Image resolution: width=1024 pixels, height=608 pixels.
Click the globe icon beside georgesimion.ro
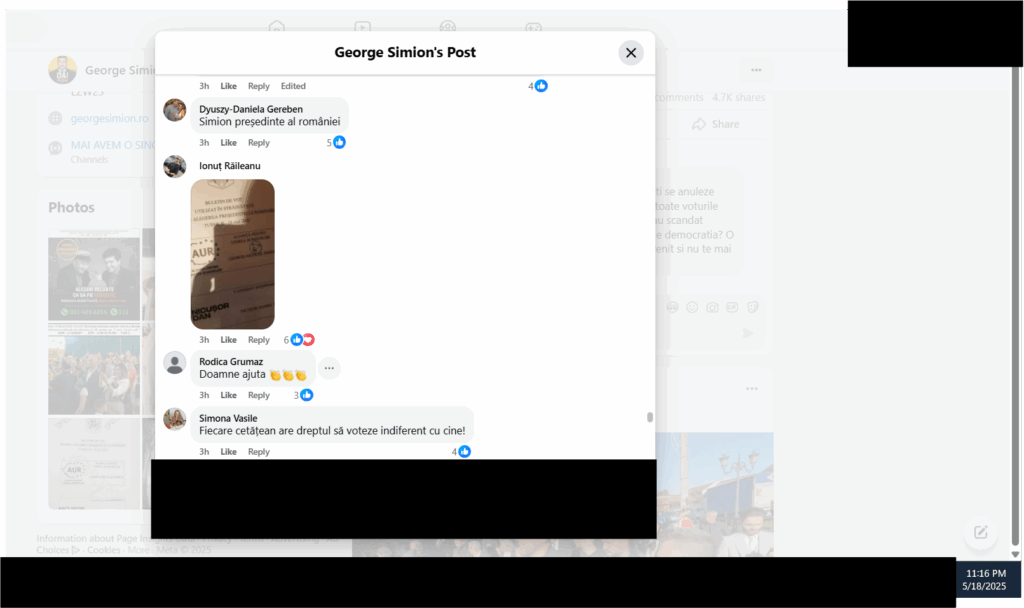click(x=56, y=118)
